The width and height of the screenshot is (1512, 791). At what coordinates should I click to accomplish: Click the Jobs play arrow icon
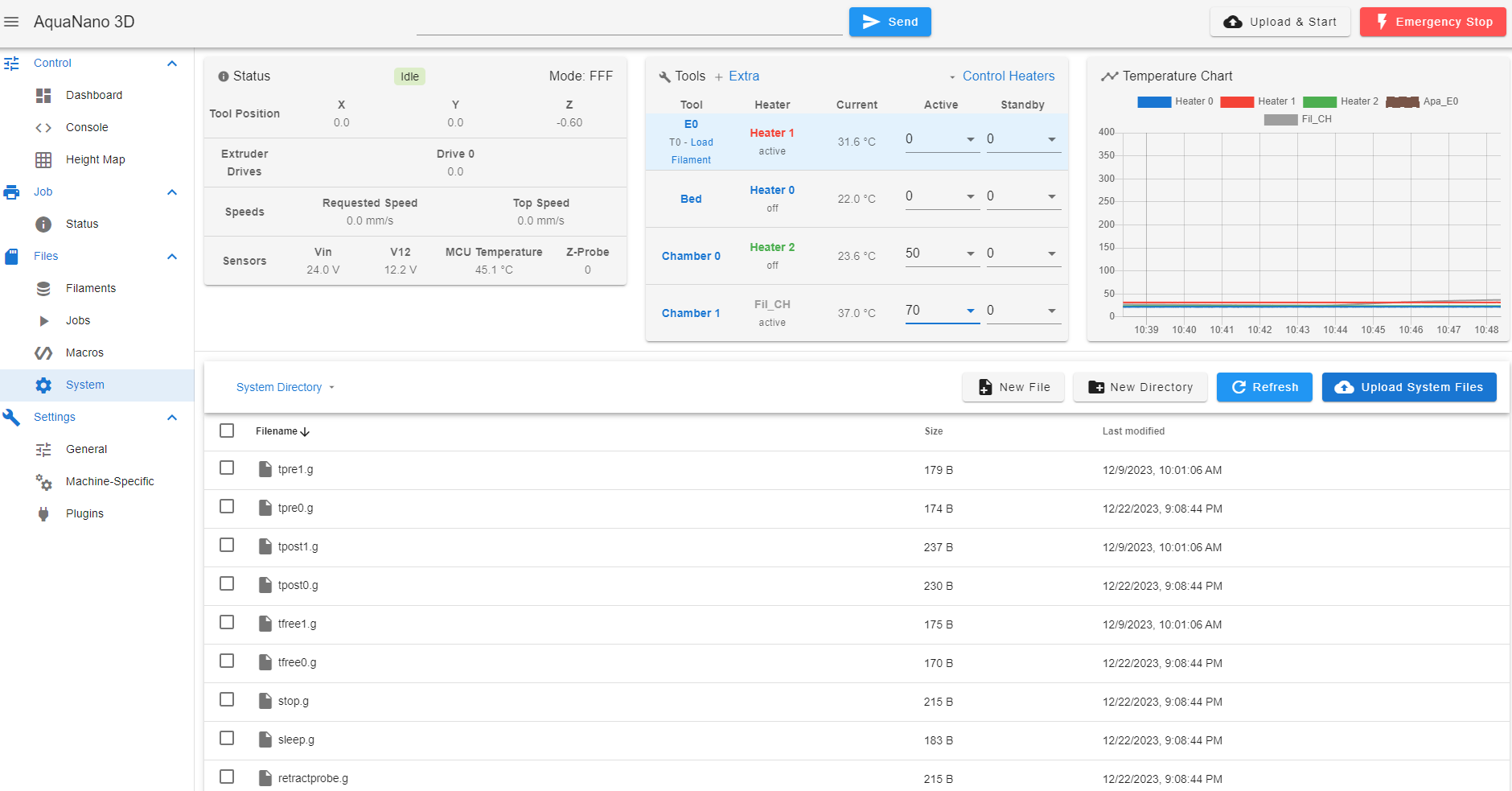click(44, 320)
